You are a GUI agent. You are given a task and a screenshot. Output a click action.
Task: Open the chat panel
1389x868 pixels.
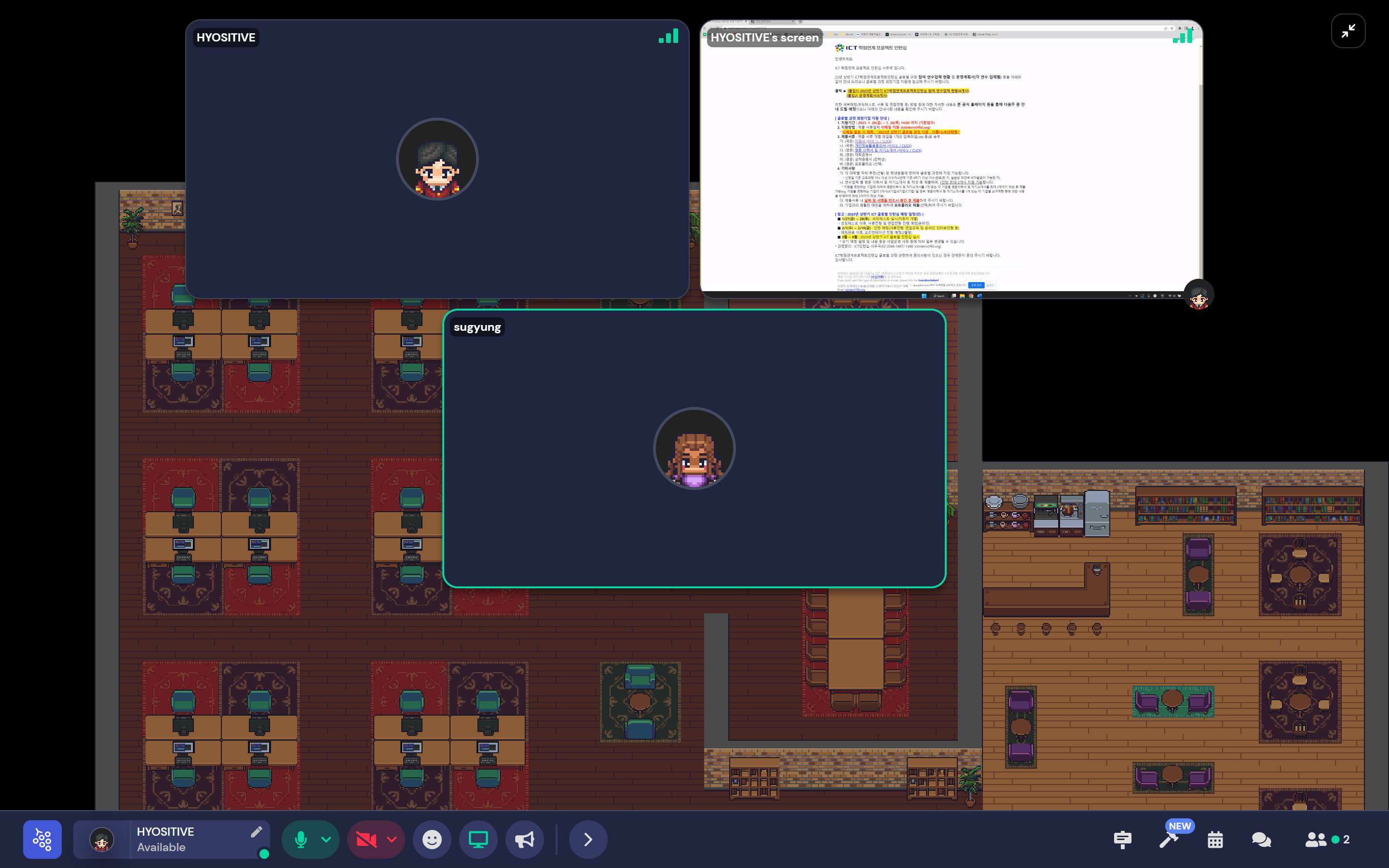[x=1261, y=840]
